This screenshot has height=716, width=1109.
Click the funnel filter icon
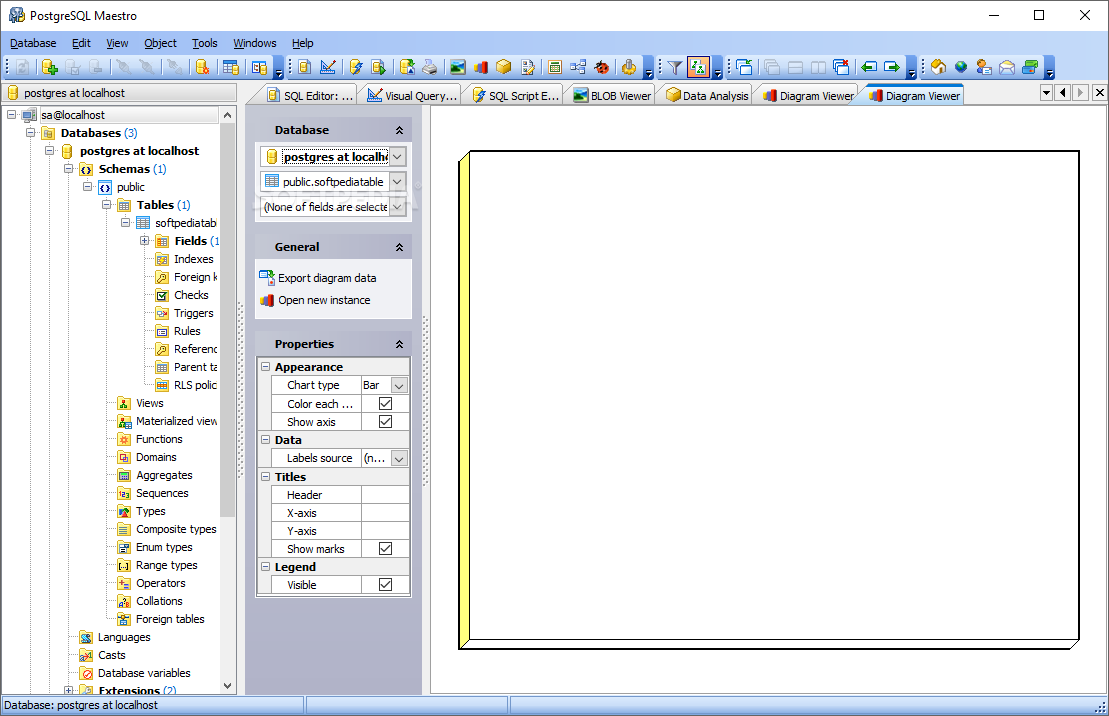[675, 67]
